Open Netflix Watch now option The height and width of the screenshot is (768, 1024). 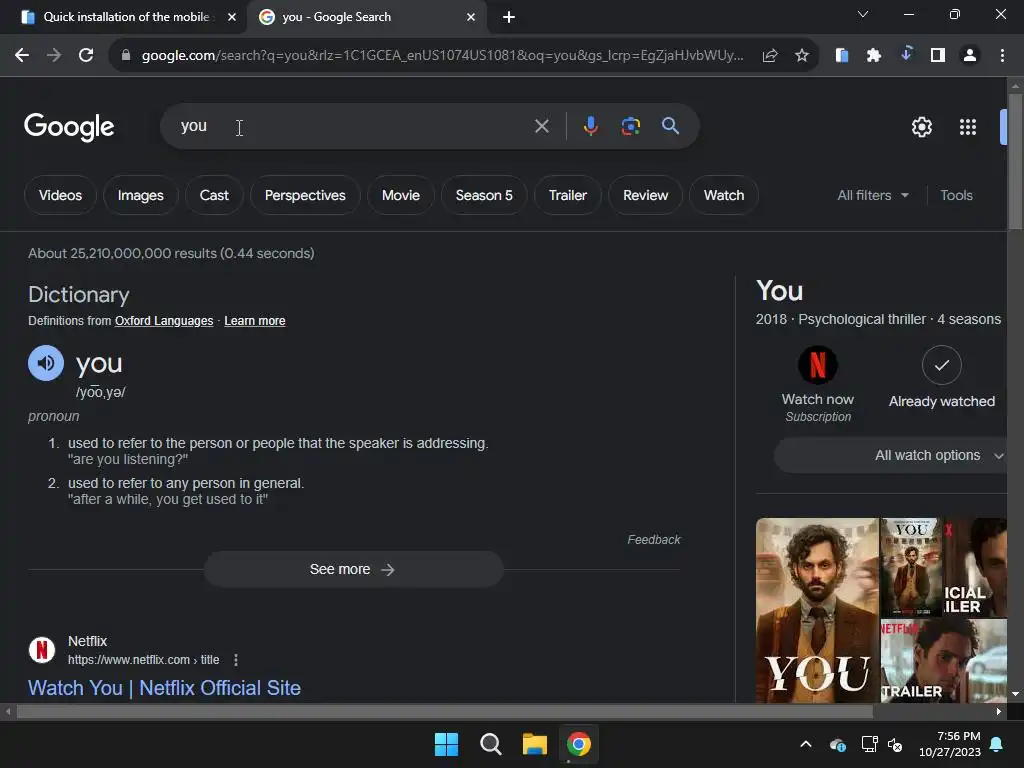point(818,384)
